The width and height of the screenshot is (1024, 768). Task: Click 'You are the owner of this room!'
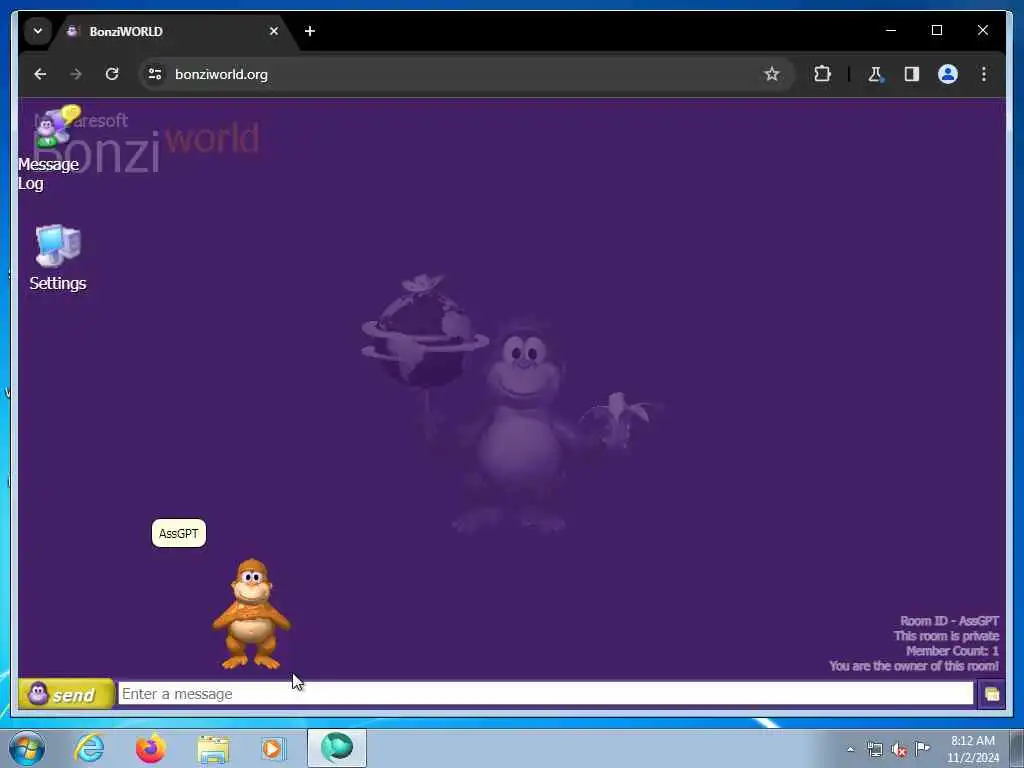[x=914, y=666]
